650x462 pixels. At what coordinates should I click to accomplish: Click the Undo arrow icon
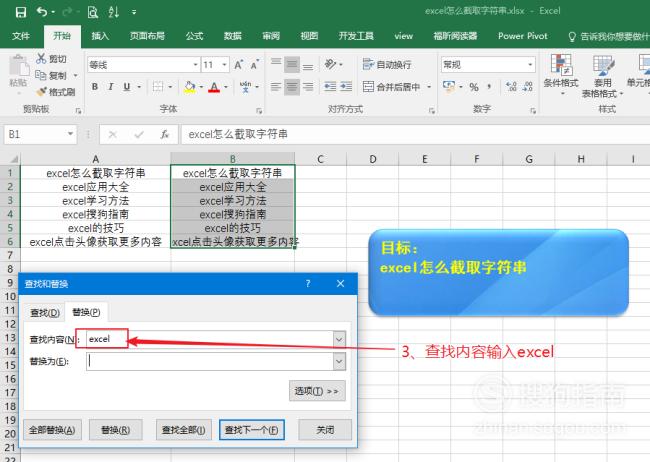(42, 12)
